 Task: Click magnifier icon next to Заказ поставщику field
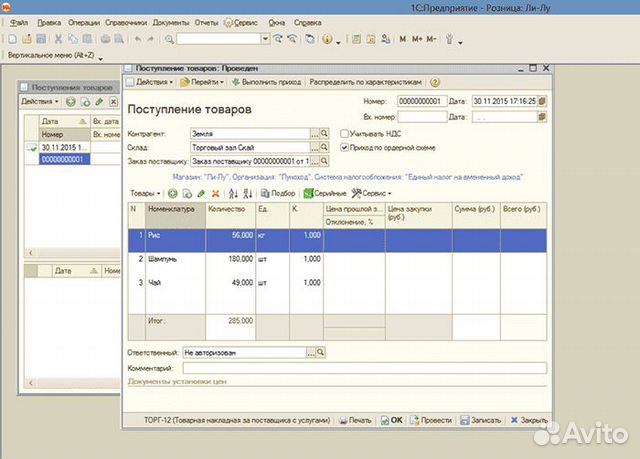point(324,161)
